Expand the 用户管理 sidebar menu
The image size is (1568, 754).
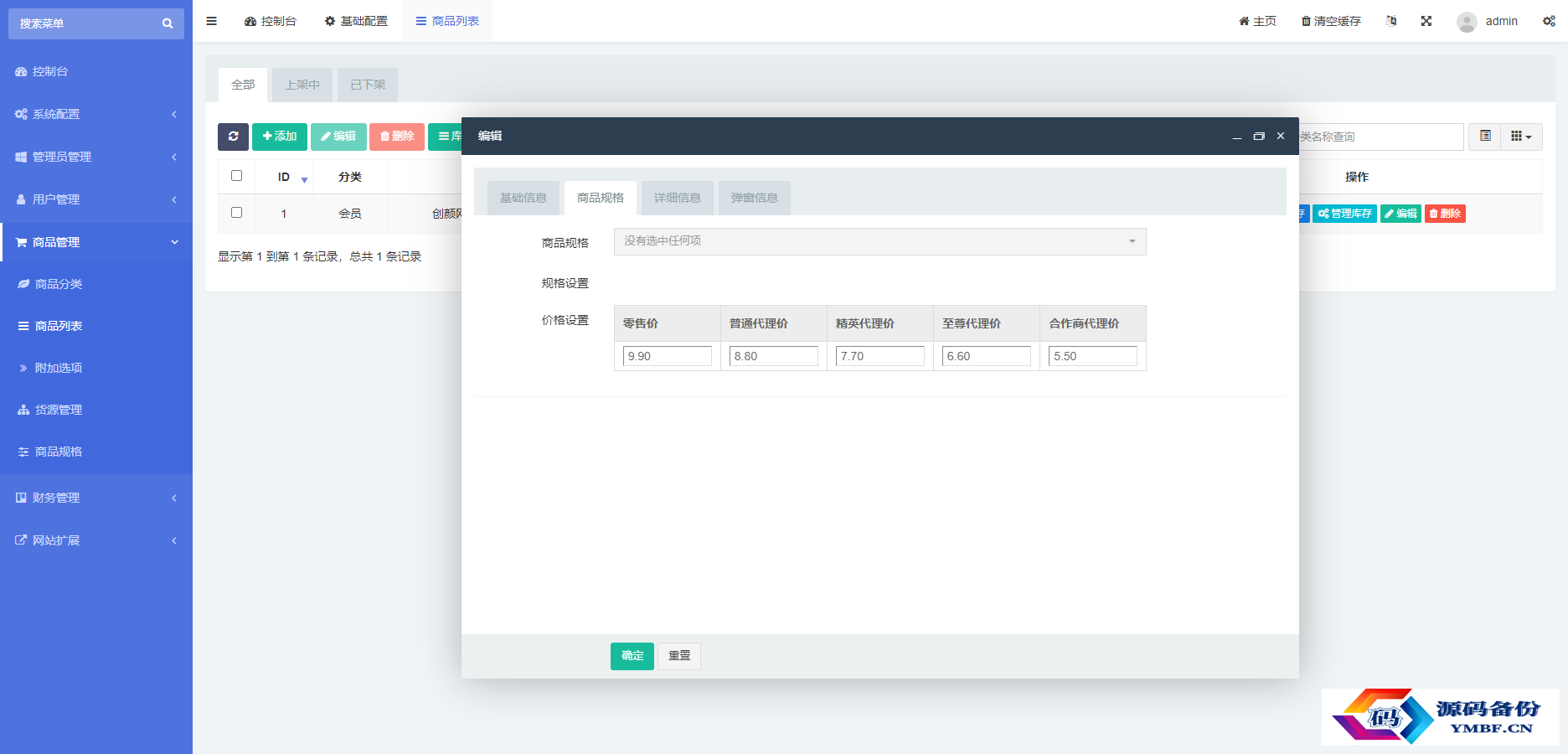pyautogui.click(x=96, y=199)
